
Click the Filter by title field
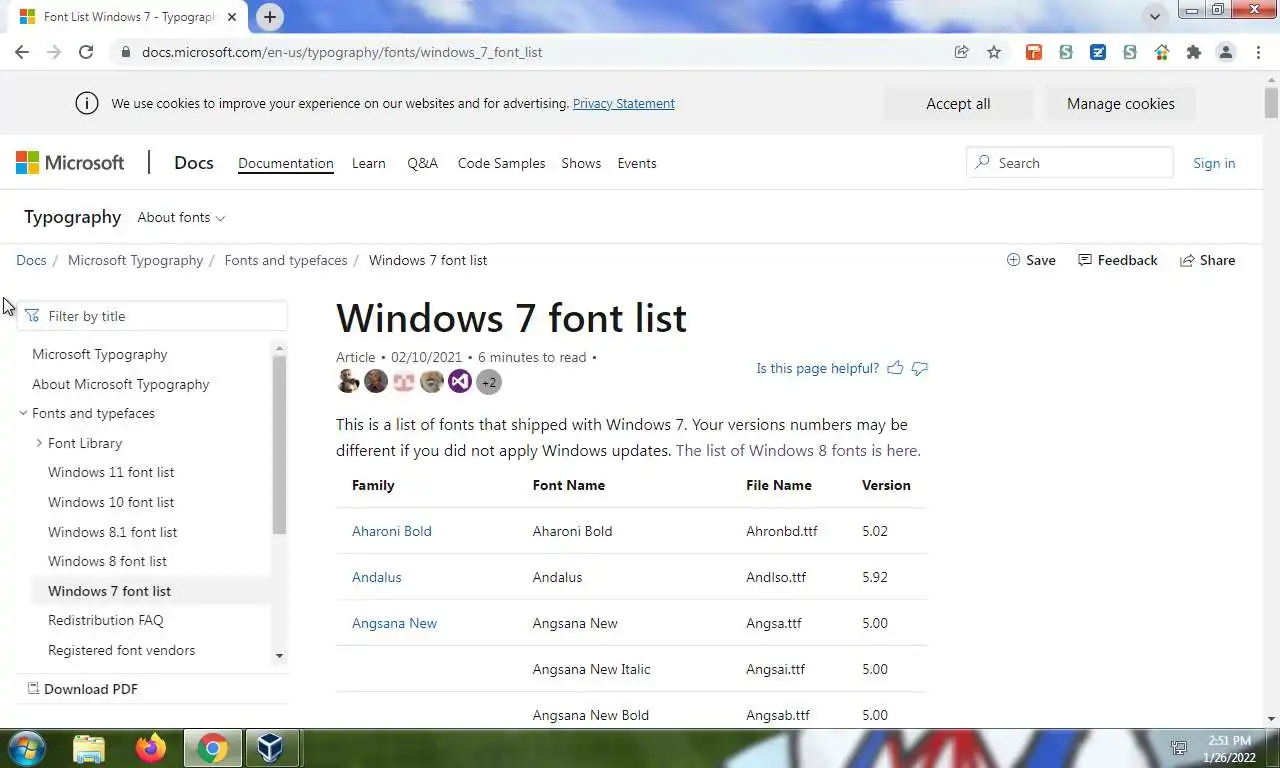[x=152, y=316]
